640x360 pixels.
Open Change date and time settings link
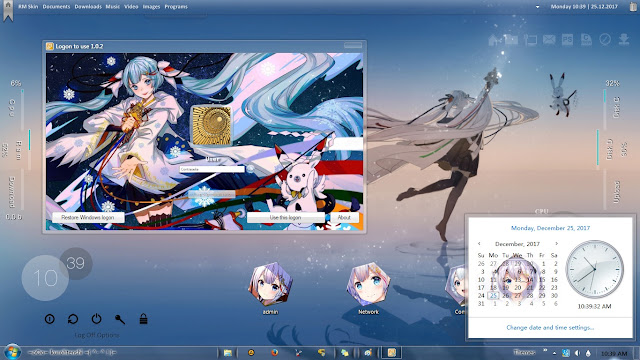pos(550,327)
